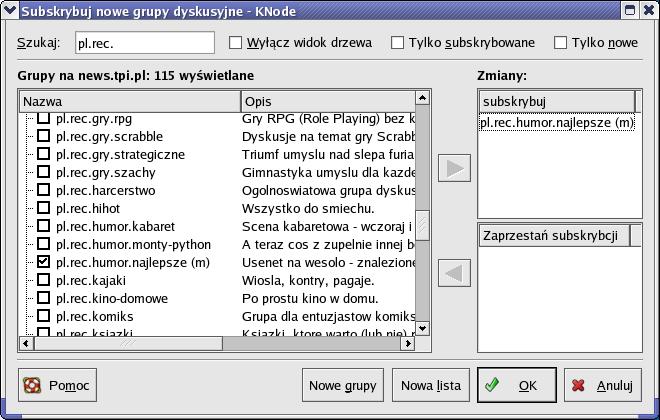
Task: Click the right arrow subscribe button
Action: pyautogui.click(x=456, y=168)
